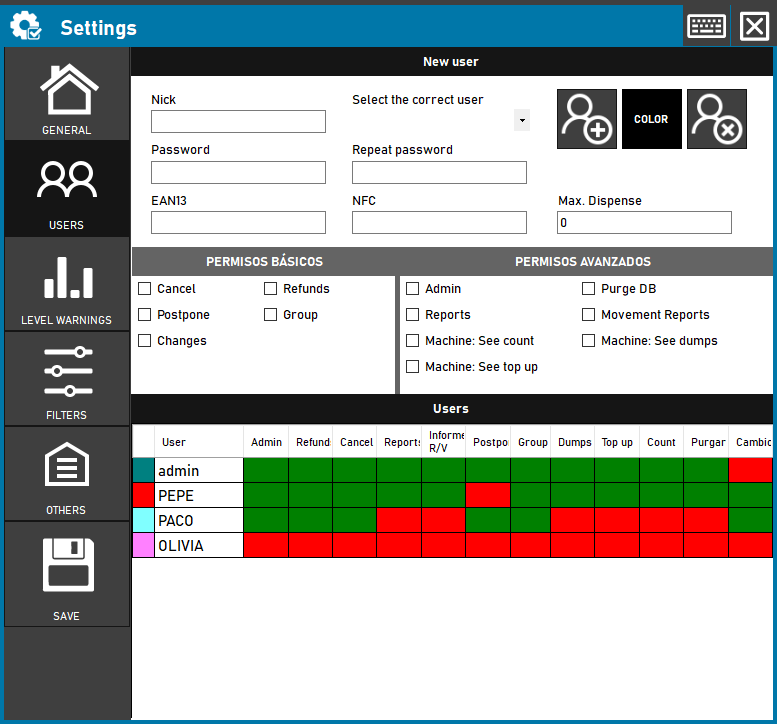Select the Users sidebar section
This screenshot has width=777, height=724.
67,189
